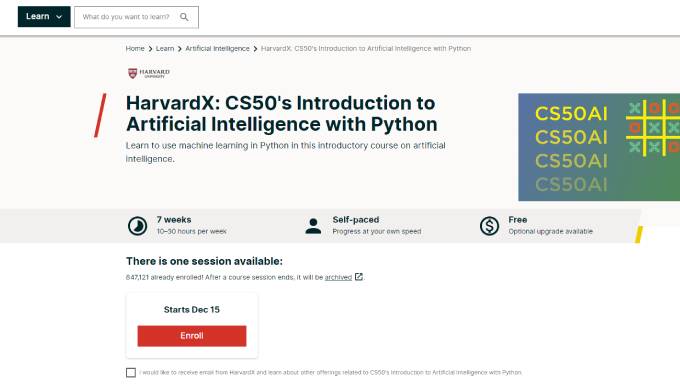Click the CS50AI course banner image

coord(599,147)
